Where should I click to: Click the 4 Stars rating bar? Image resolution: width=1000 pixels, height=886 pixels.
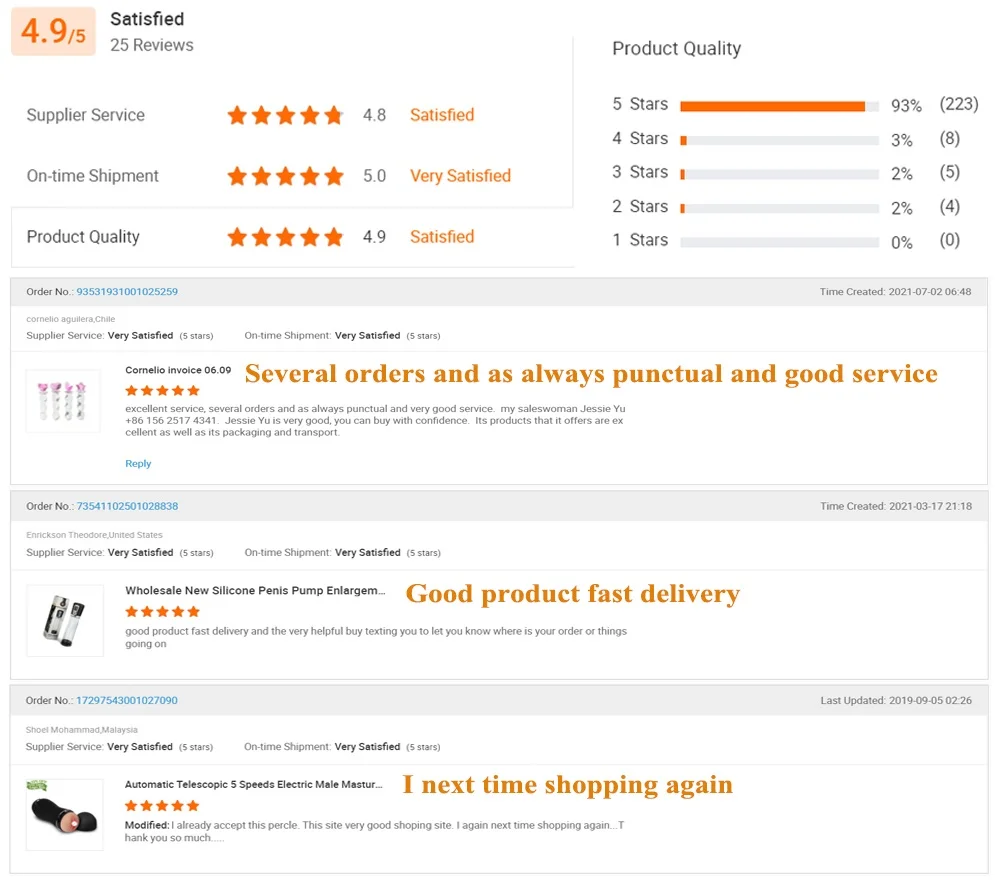click(778, 140)
